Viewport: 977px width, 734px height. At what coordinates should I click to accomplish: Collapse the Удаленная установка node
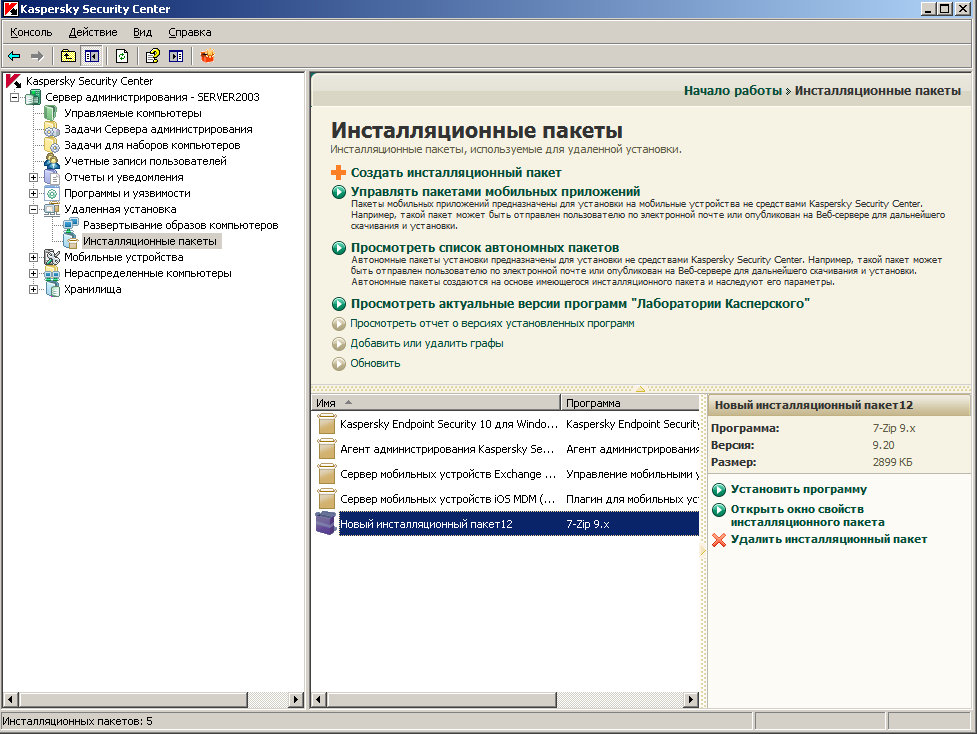[x=34, y=209]
